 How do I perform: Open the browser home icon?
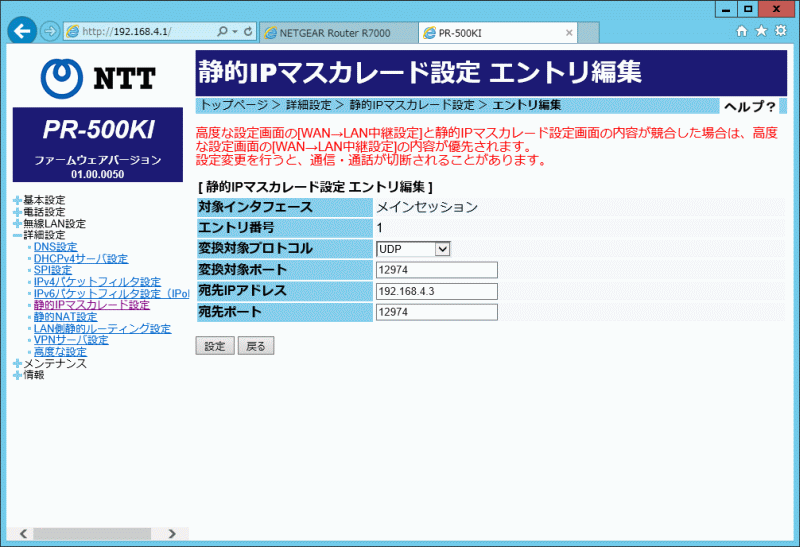coord(742,31)
